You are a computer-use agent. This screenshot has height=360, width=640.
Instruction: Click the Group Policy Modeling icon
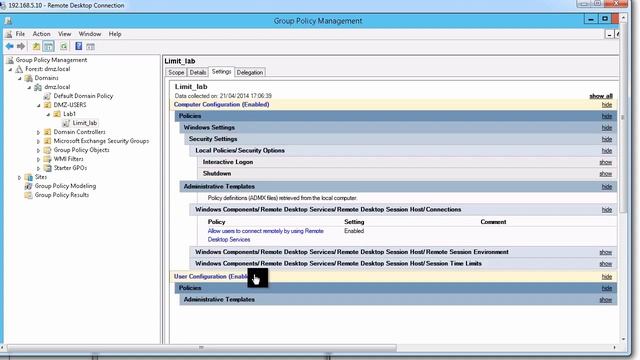coord(29,186)
